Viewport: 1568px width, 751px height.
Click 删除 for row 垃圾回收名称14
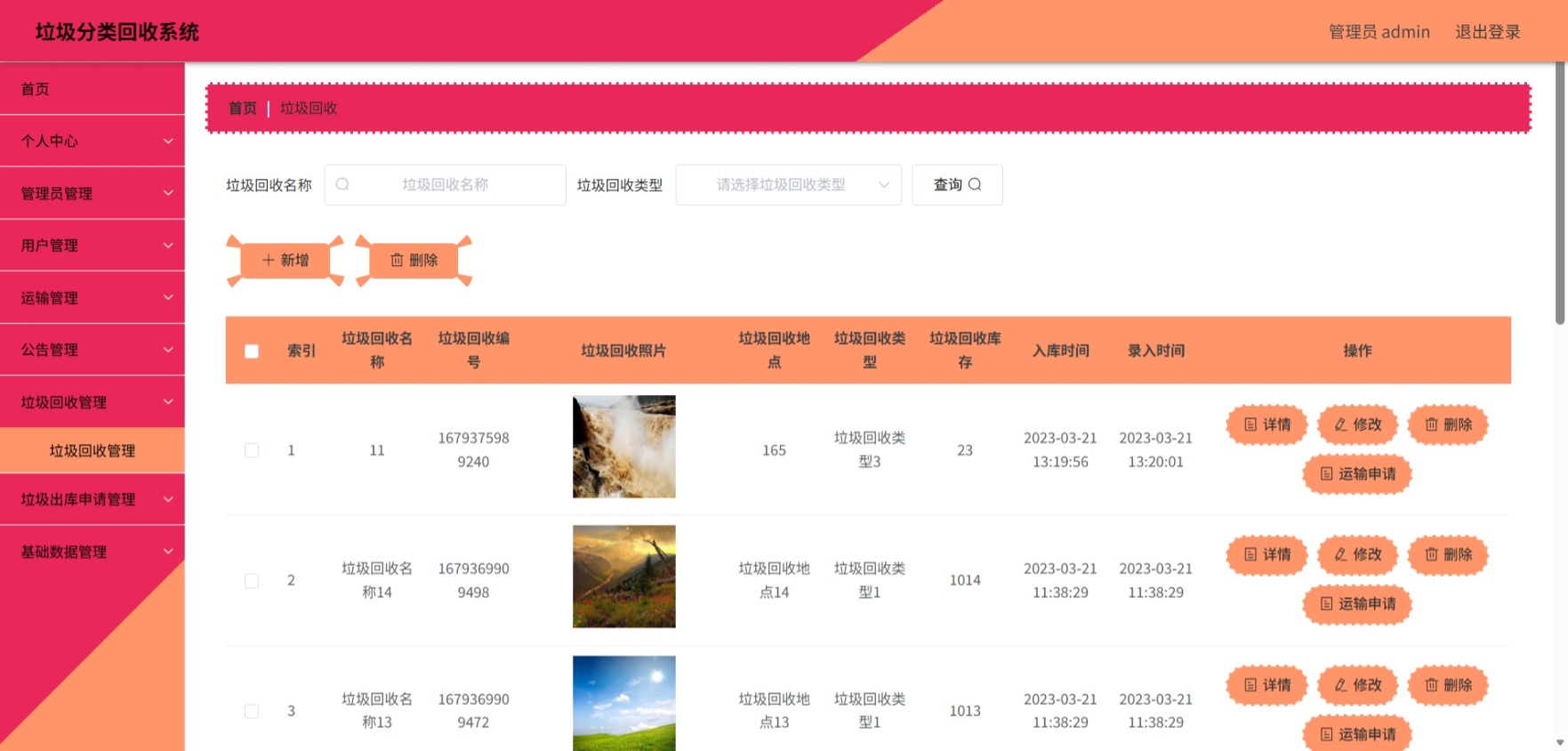pos(1448,554)
